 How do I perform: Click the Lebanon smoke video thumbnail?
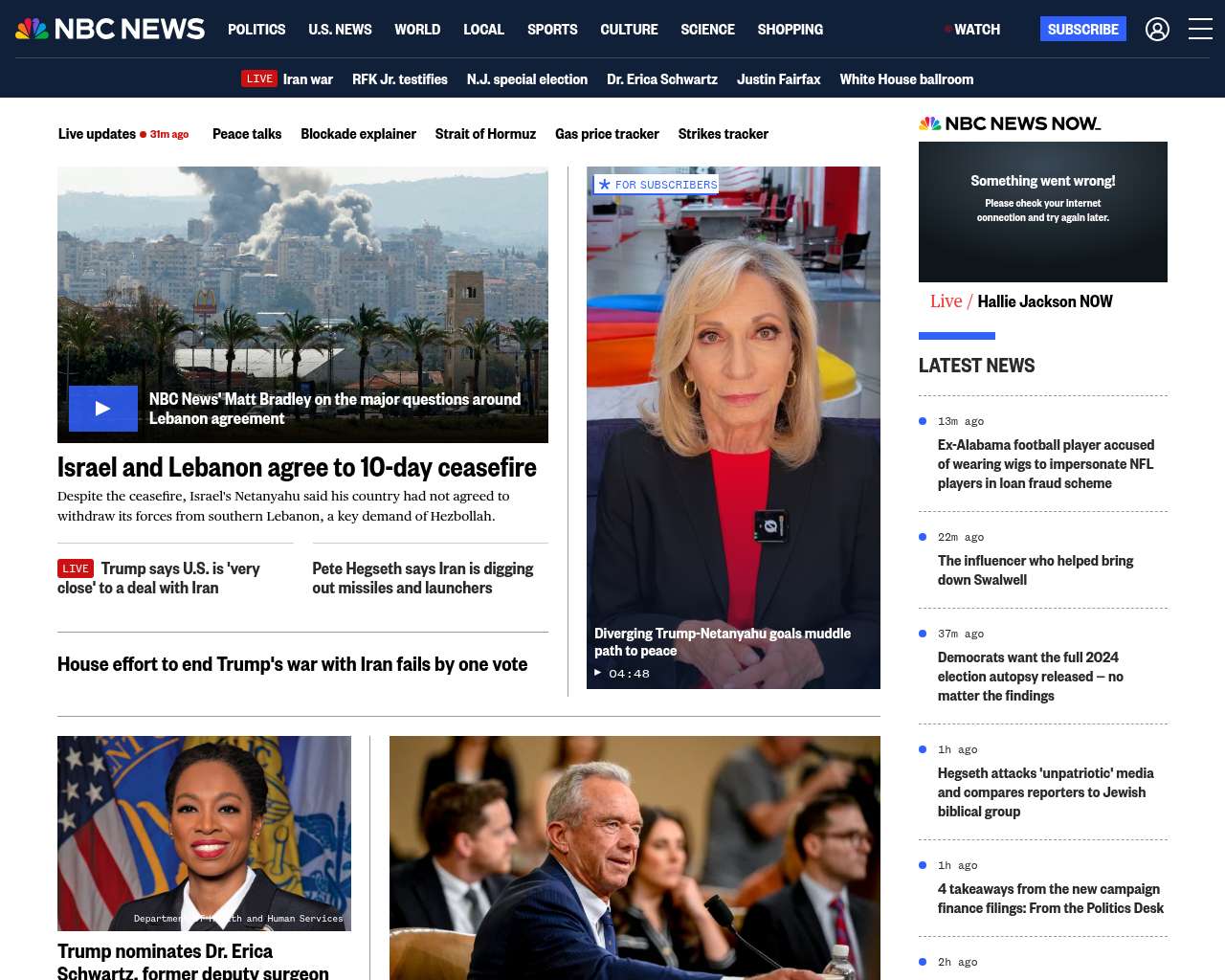click(x=302, y=304)
